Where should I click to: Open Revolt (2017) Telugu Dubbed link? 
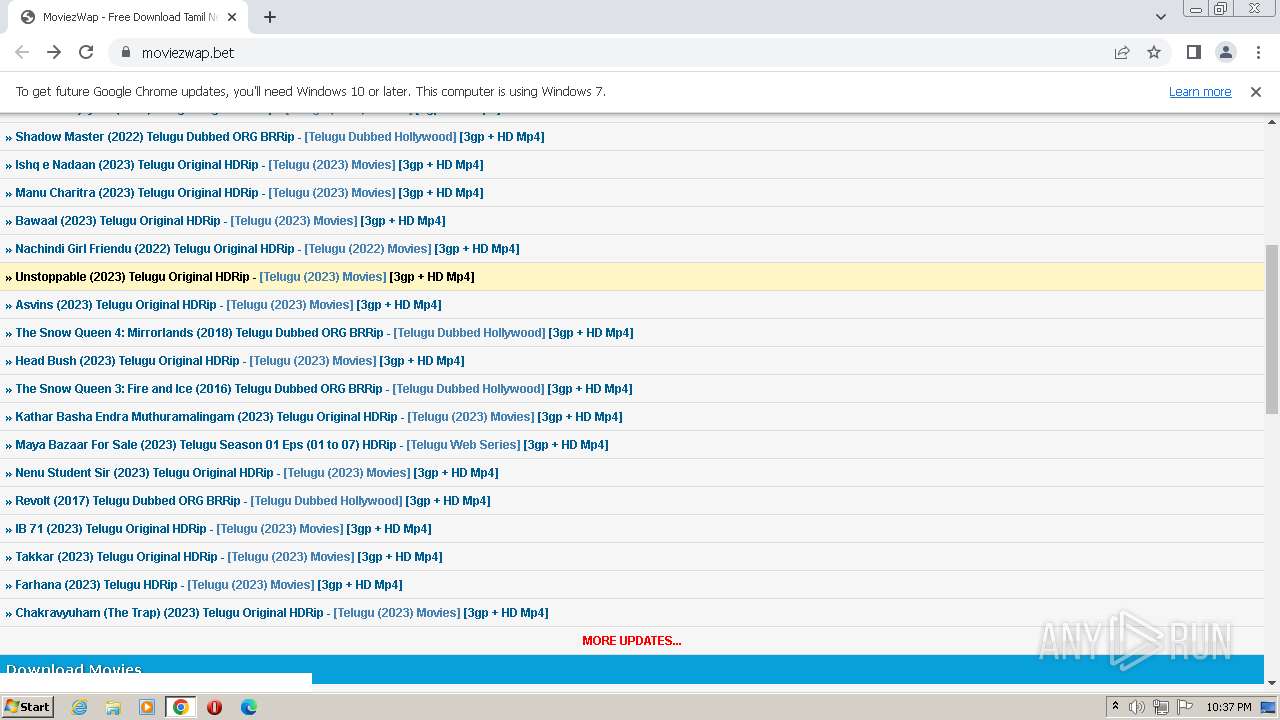127,501
